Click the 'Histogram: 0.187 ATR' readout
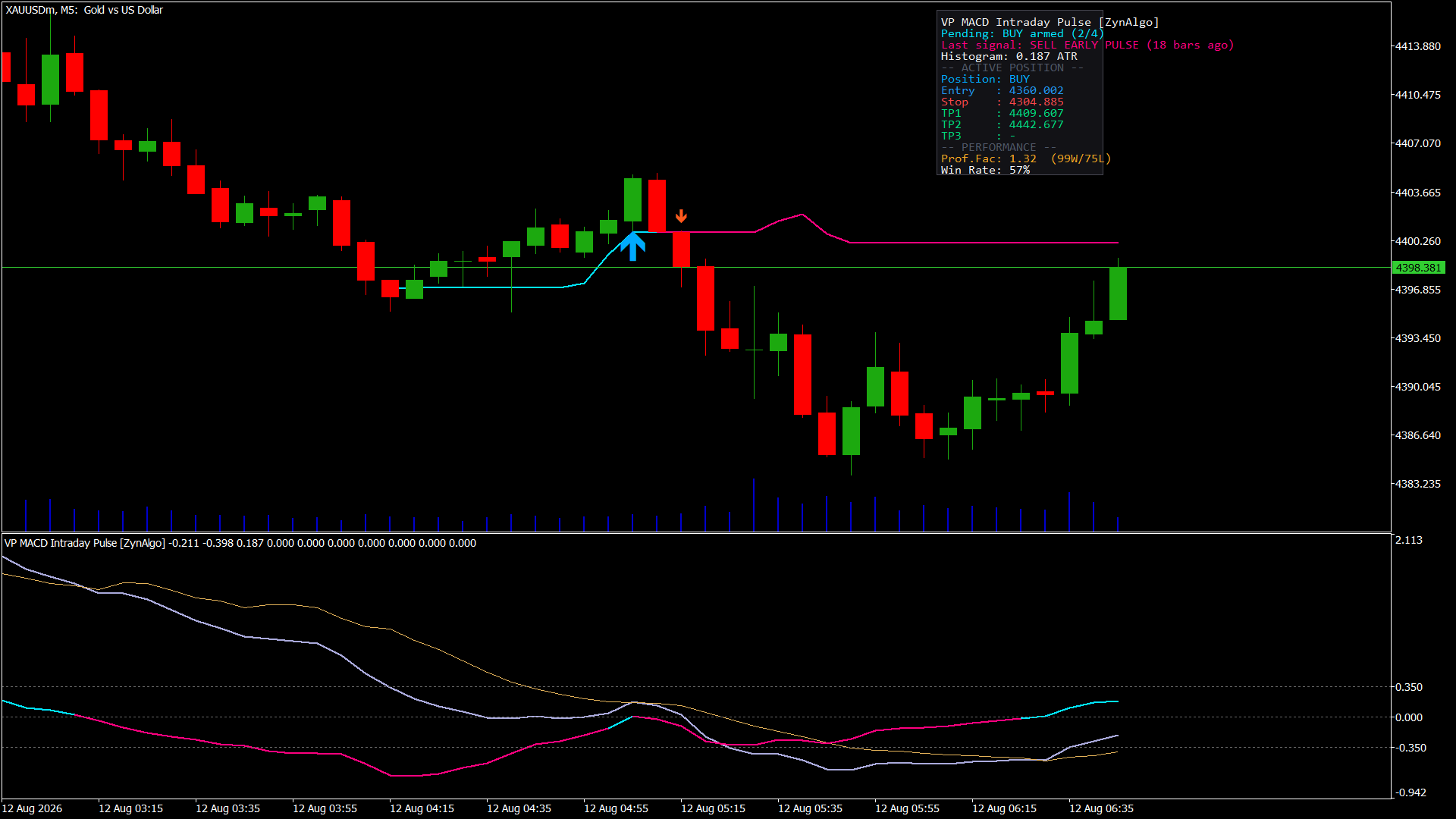The width and height of the screenshot is (1456, 819). [x=1009, y=56]
